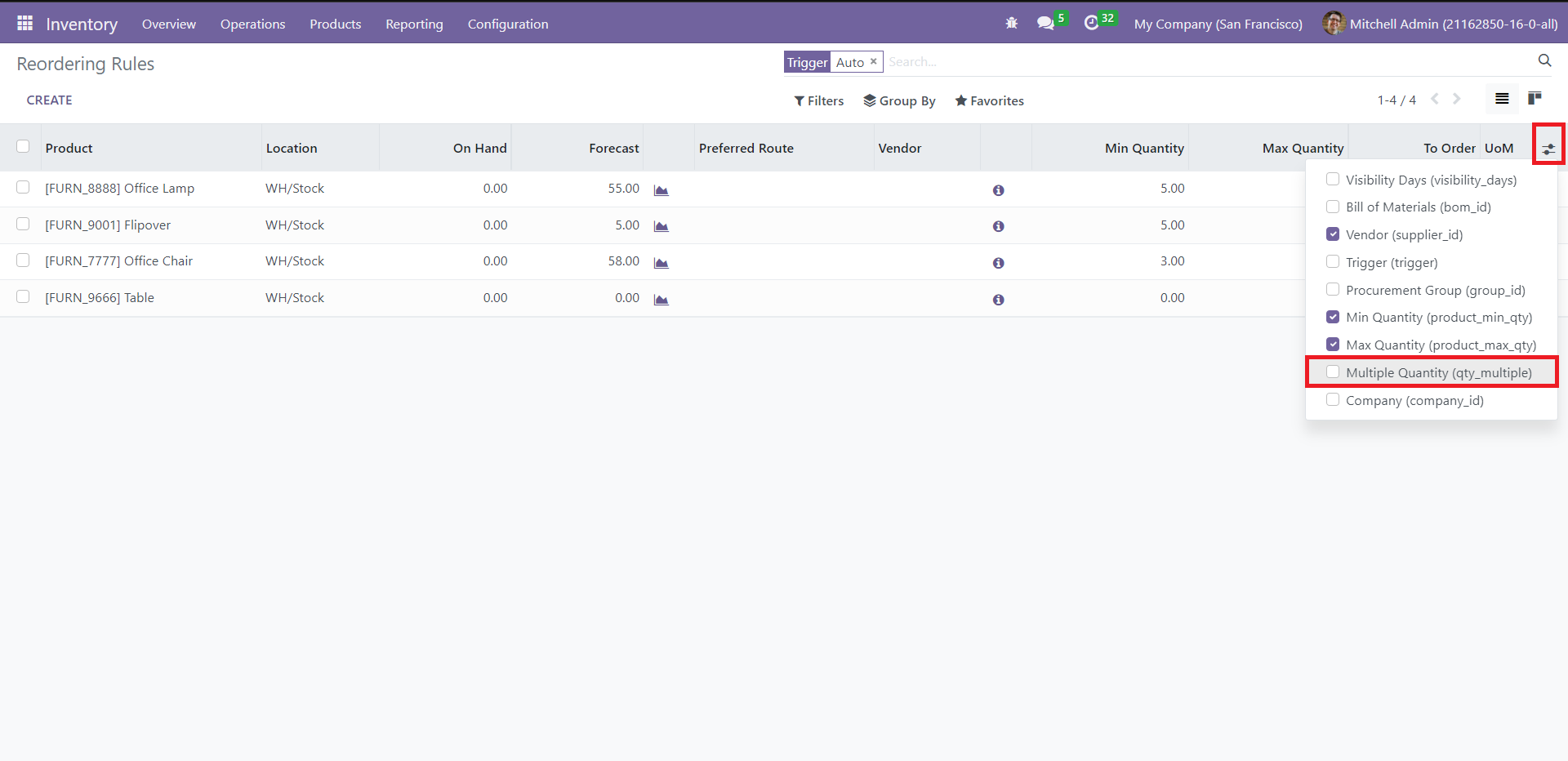The height and width of the screenshot is (761, 1568).
Task: Switch to kanban view icon
Action: (1535, 99)
